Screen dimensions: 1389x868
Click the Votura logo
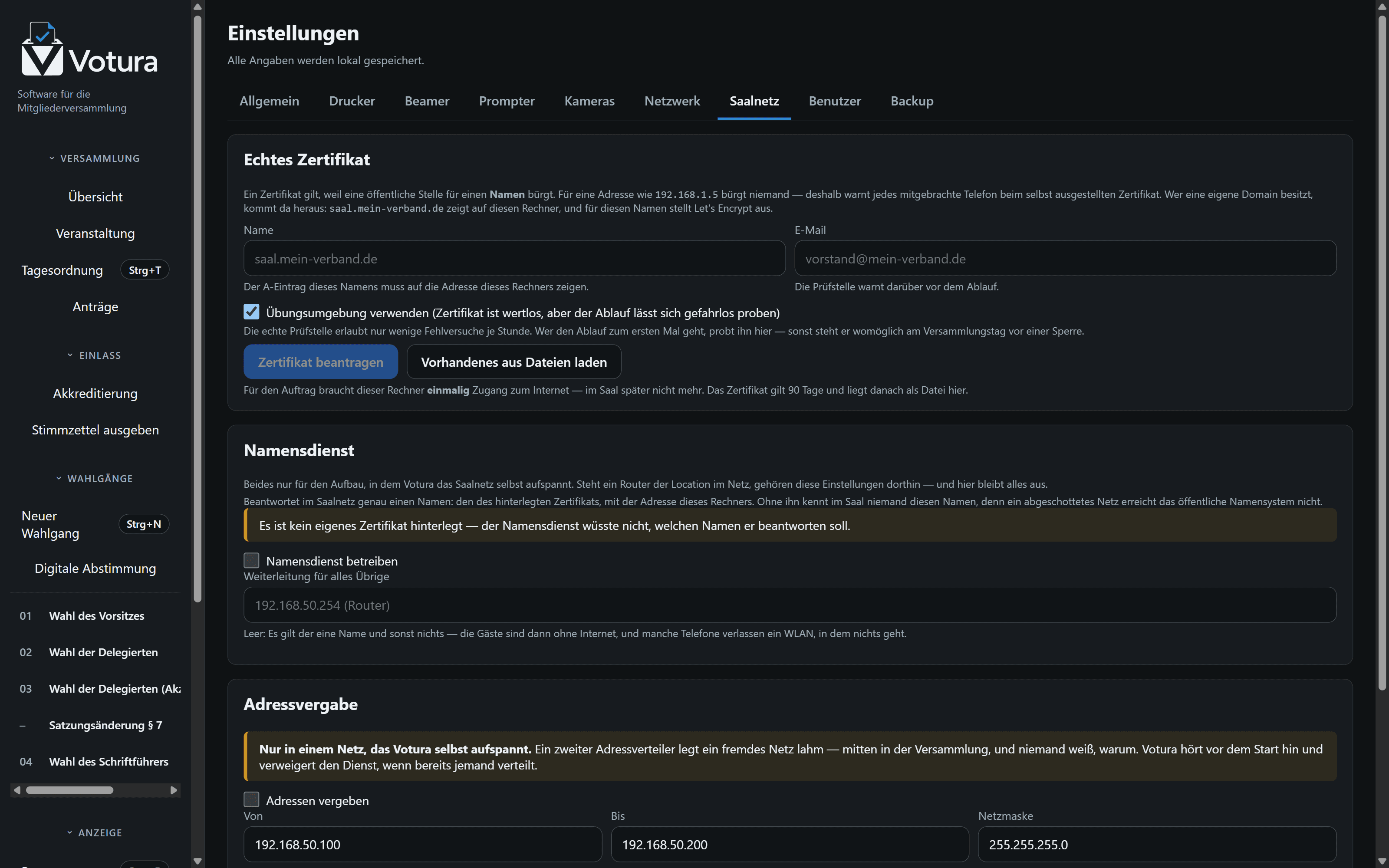(x=89, y=49)
